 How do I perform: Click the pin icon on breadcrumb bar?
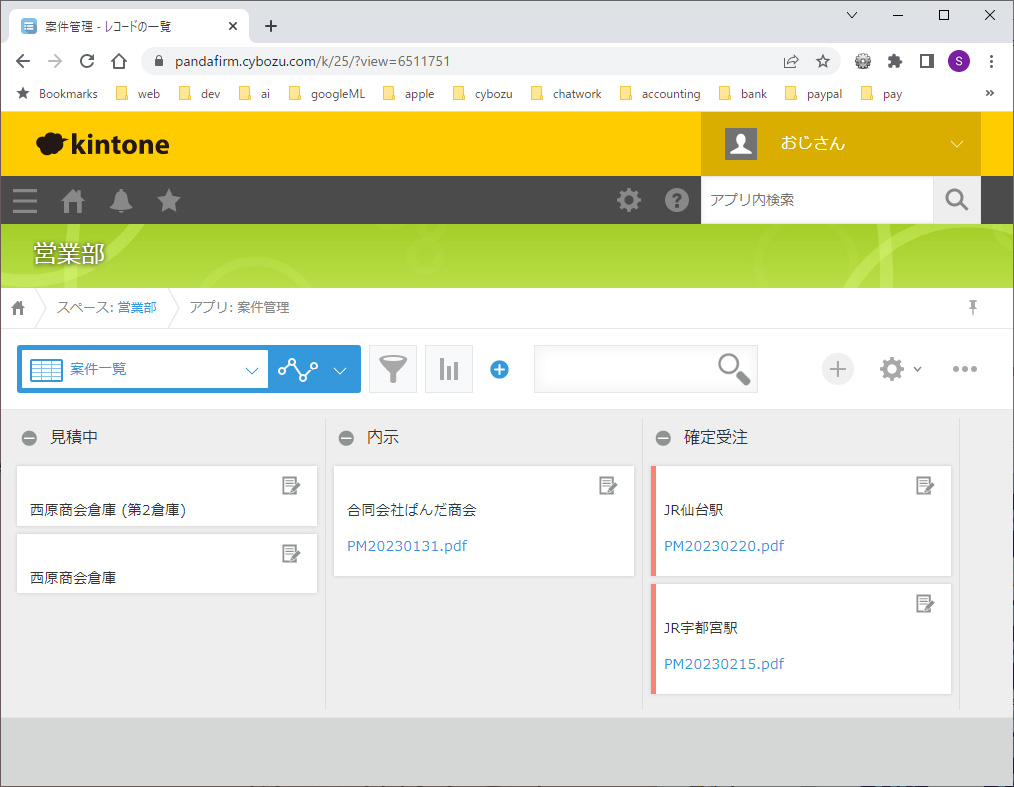pyautogui.click(x=972, y=308)
